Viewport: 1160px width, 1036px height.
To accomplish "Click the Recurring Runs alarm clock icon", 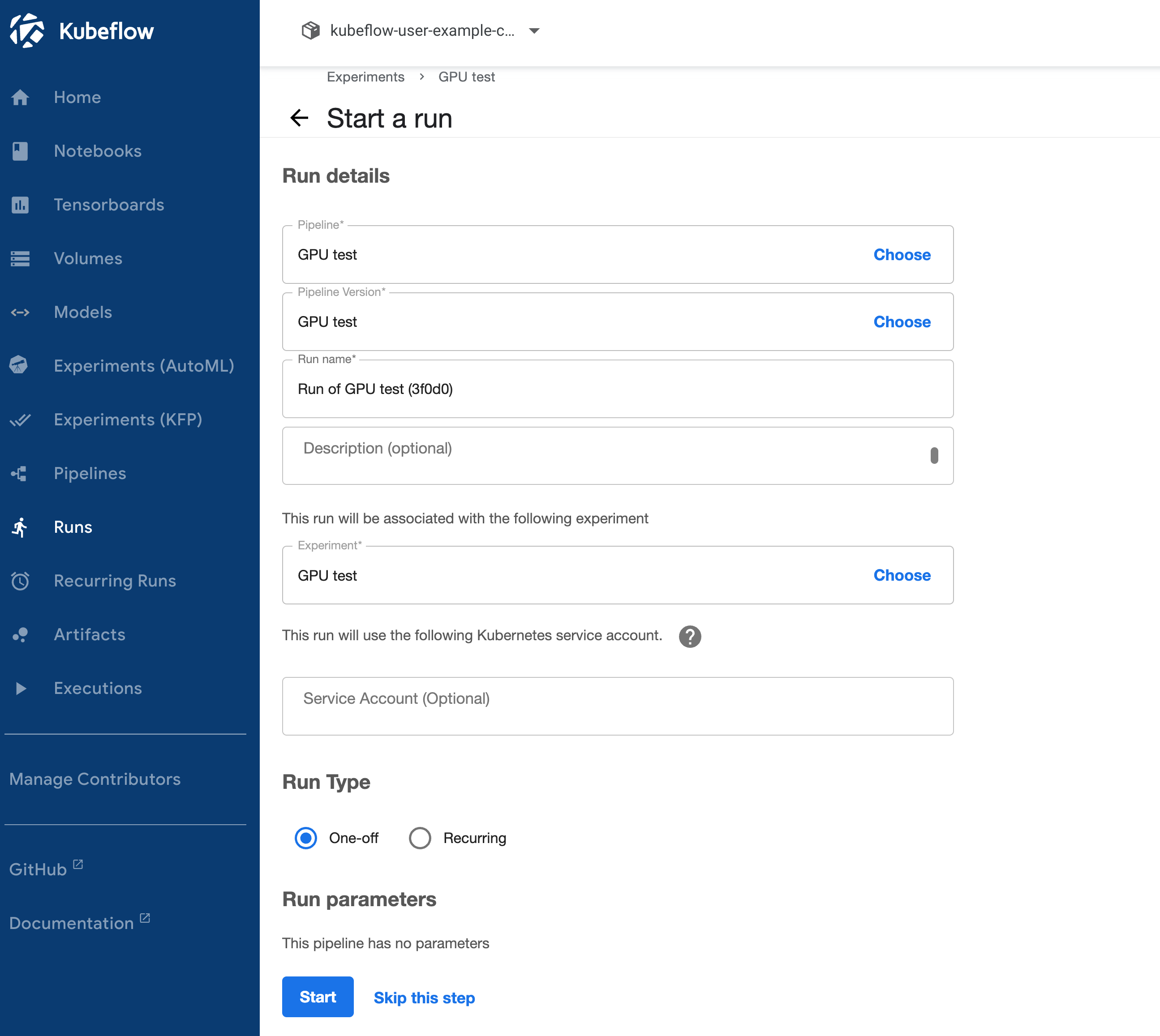I will [x=20, y=581].
